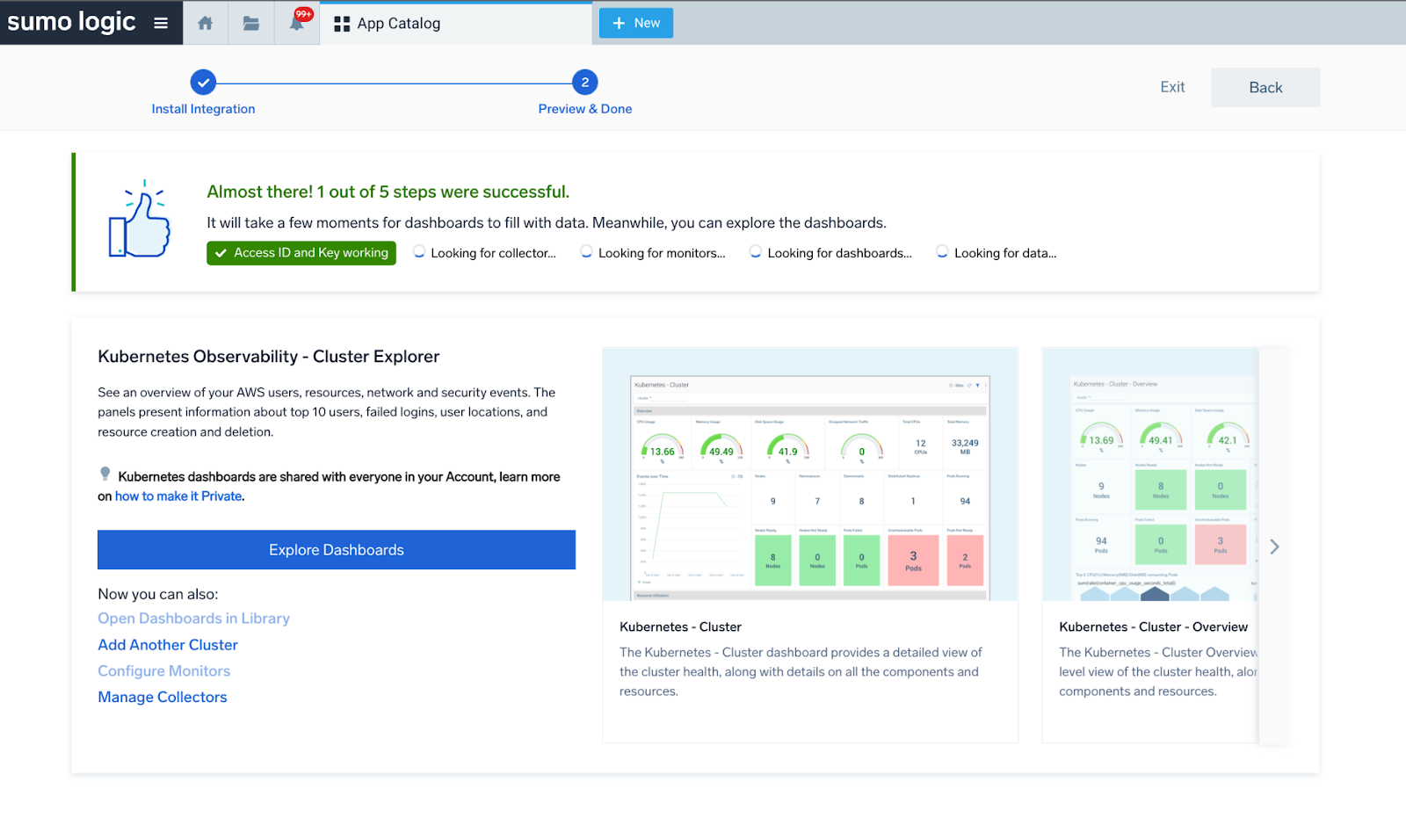Click the green checkmark in the Access ID badge
Image resolution: width=1406 pixels, height=840 pixels.
tap(221, 253)
